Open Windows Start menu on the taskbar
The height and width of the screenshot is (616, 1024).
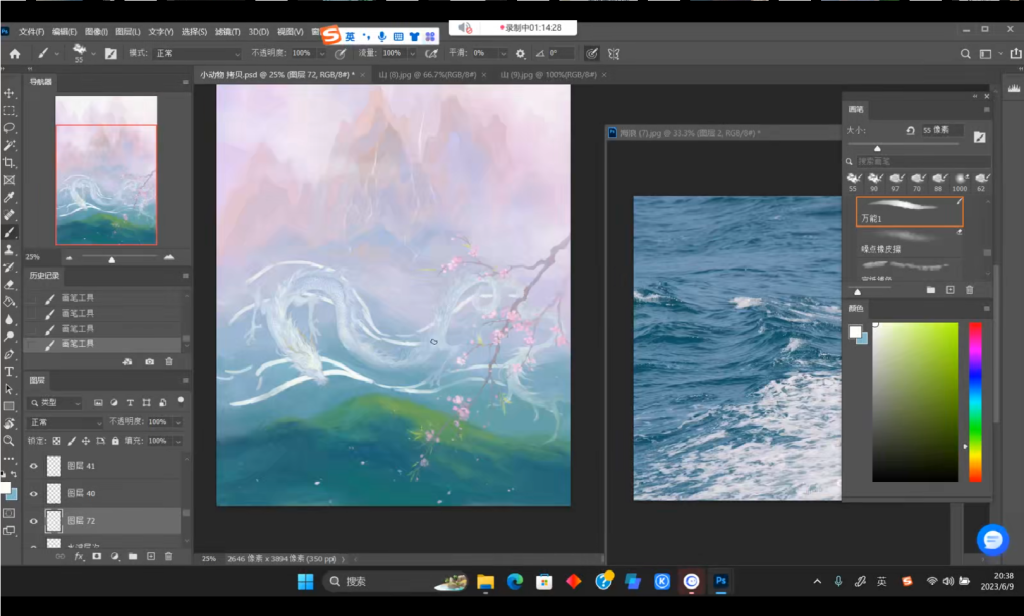click(x=305, y=581)
